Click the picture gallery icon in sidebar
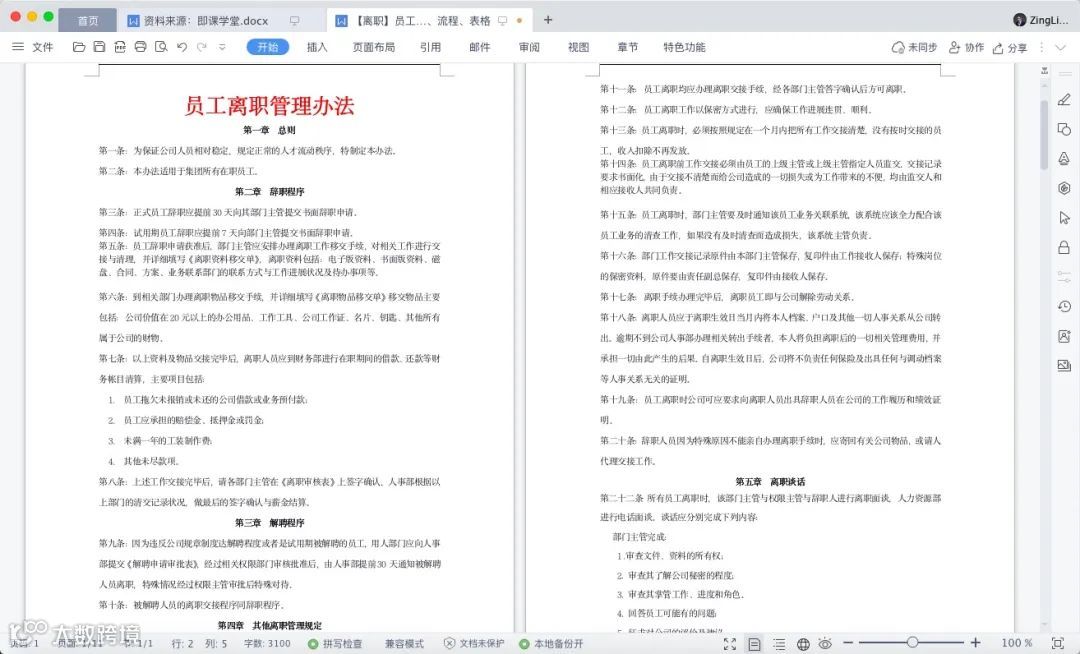The width and height of the screenshot is (1080, 654). pos(1064,366)
